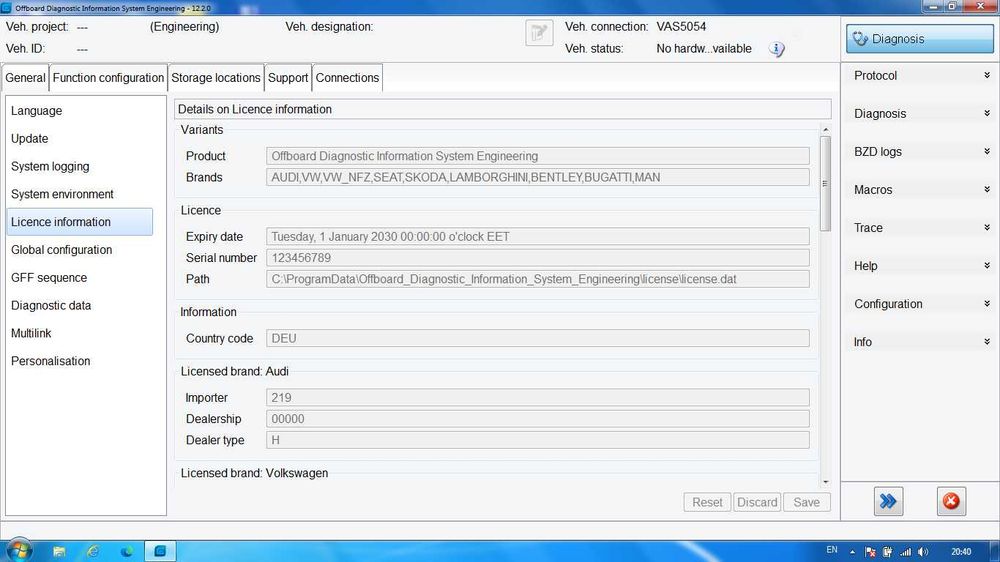The width and height of the screenshot is (1000, 562).
Task: Expand the Info section
Action: pos(920,342)
